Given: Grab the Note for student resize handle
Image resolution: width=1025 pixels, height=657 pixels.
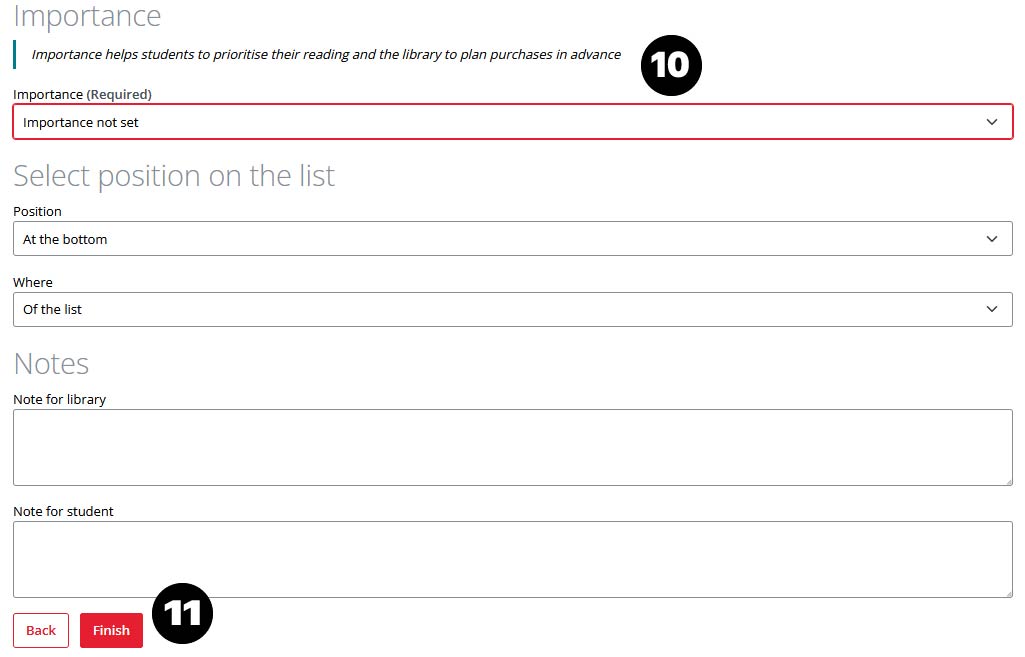Looking at the screenshot, I should coord(1007,592).
